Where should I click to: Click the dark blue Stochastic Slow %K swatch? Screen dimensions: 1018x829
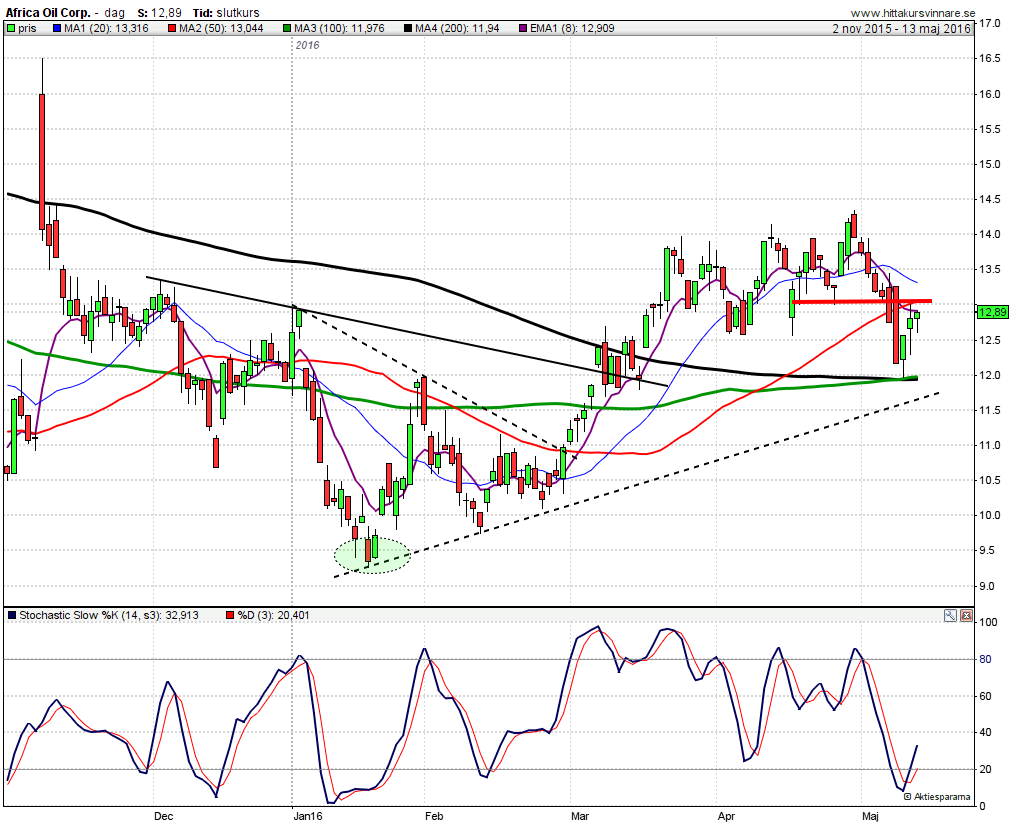(x=12, y=615)
